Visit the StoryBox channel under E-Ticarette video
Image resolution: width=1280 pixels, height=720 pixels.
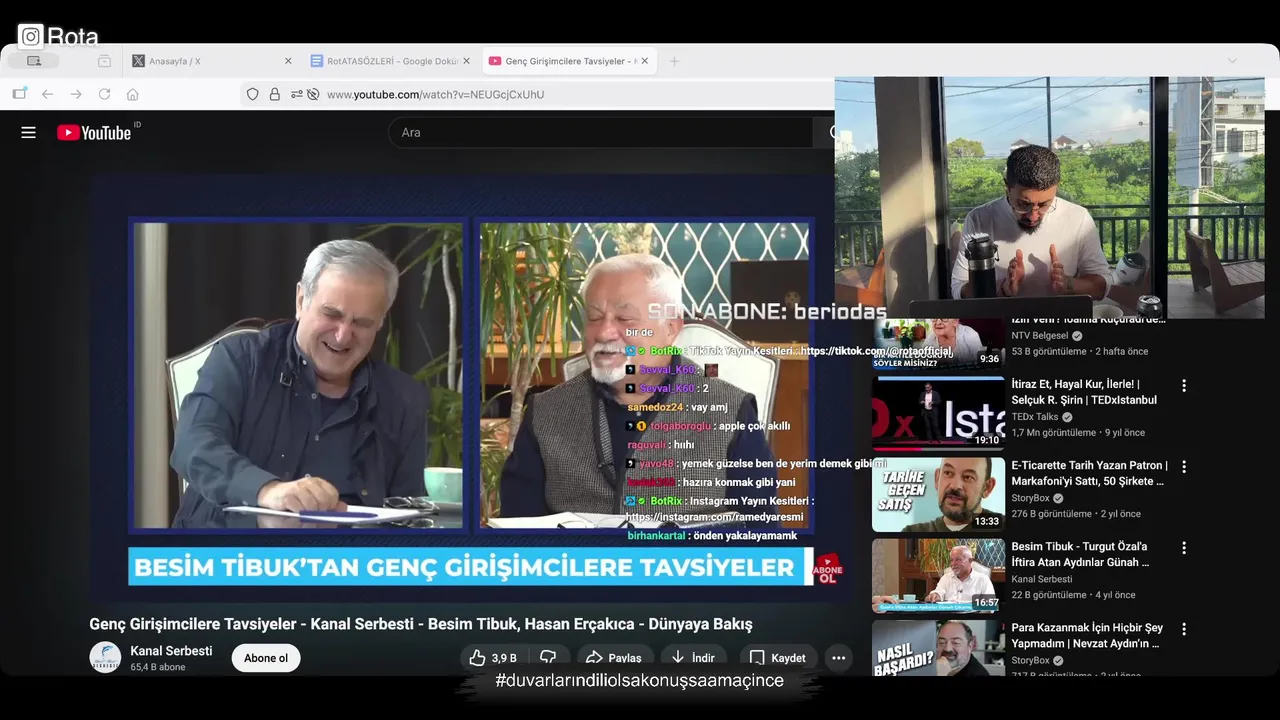pos(1030,498)
